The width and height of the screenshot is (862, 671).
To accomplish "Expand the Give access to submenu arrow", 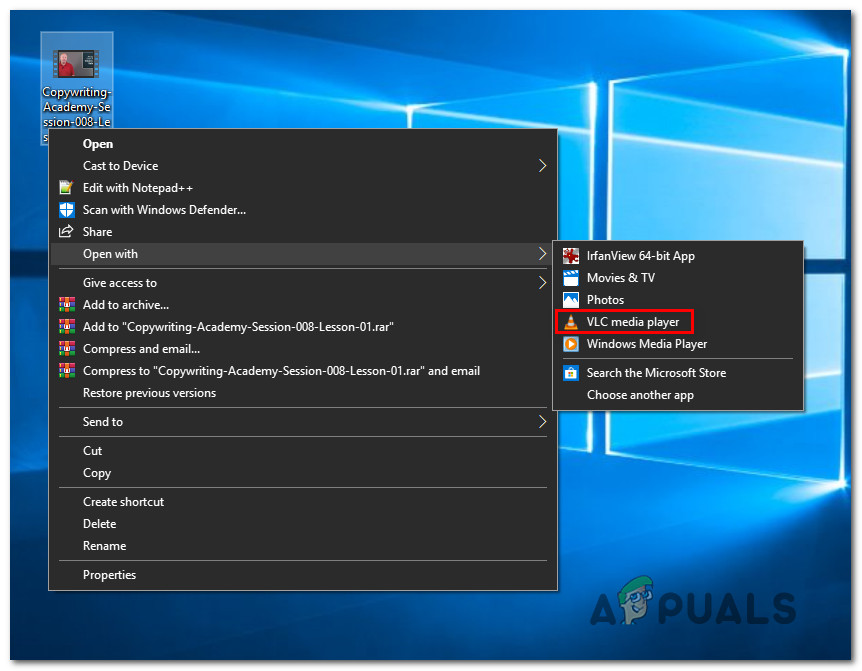I will click(542, 282).
